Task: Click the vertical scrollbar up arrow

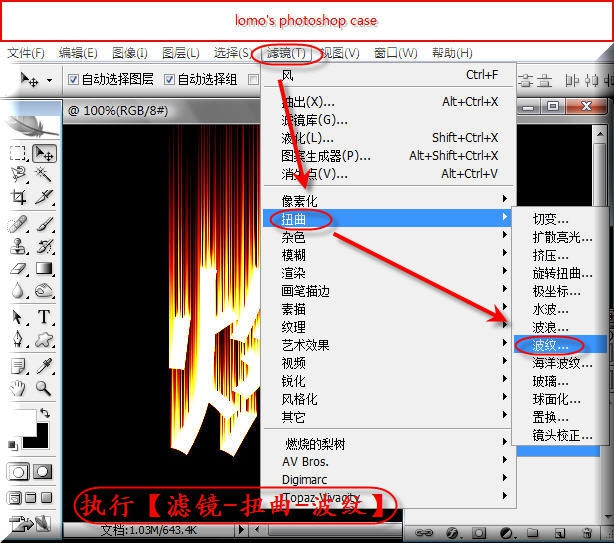Action: pos(600,134)
